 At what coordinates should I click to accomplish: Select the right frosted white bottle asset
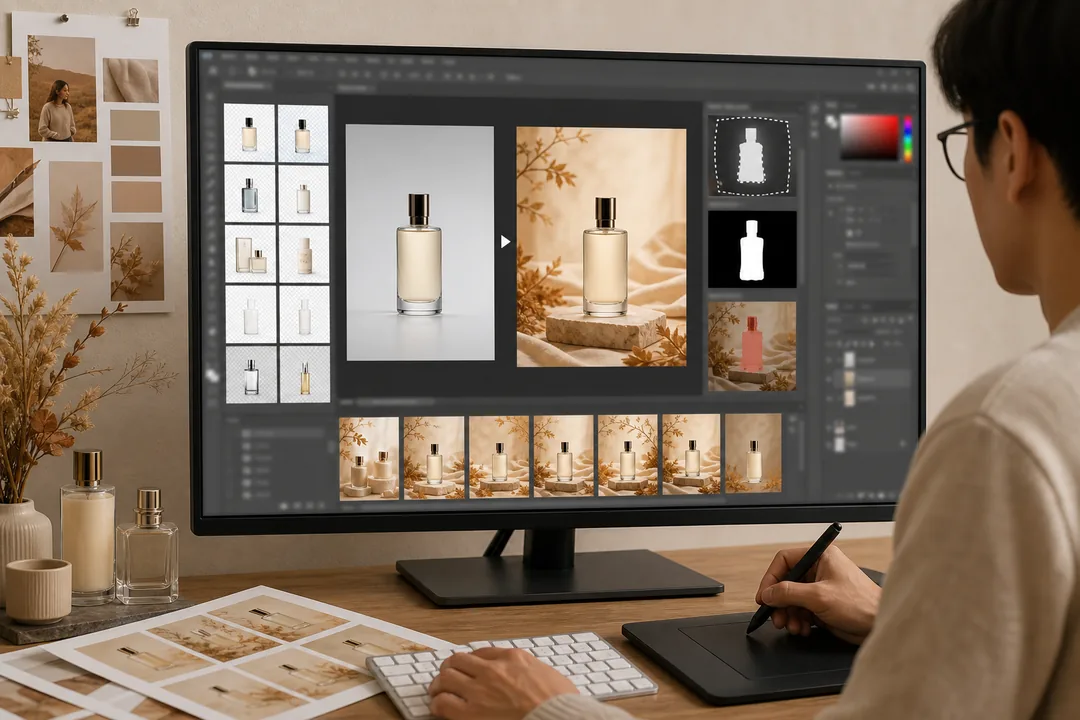pos(304,315)
